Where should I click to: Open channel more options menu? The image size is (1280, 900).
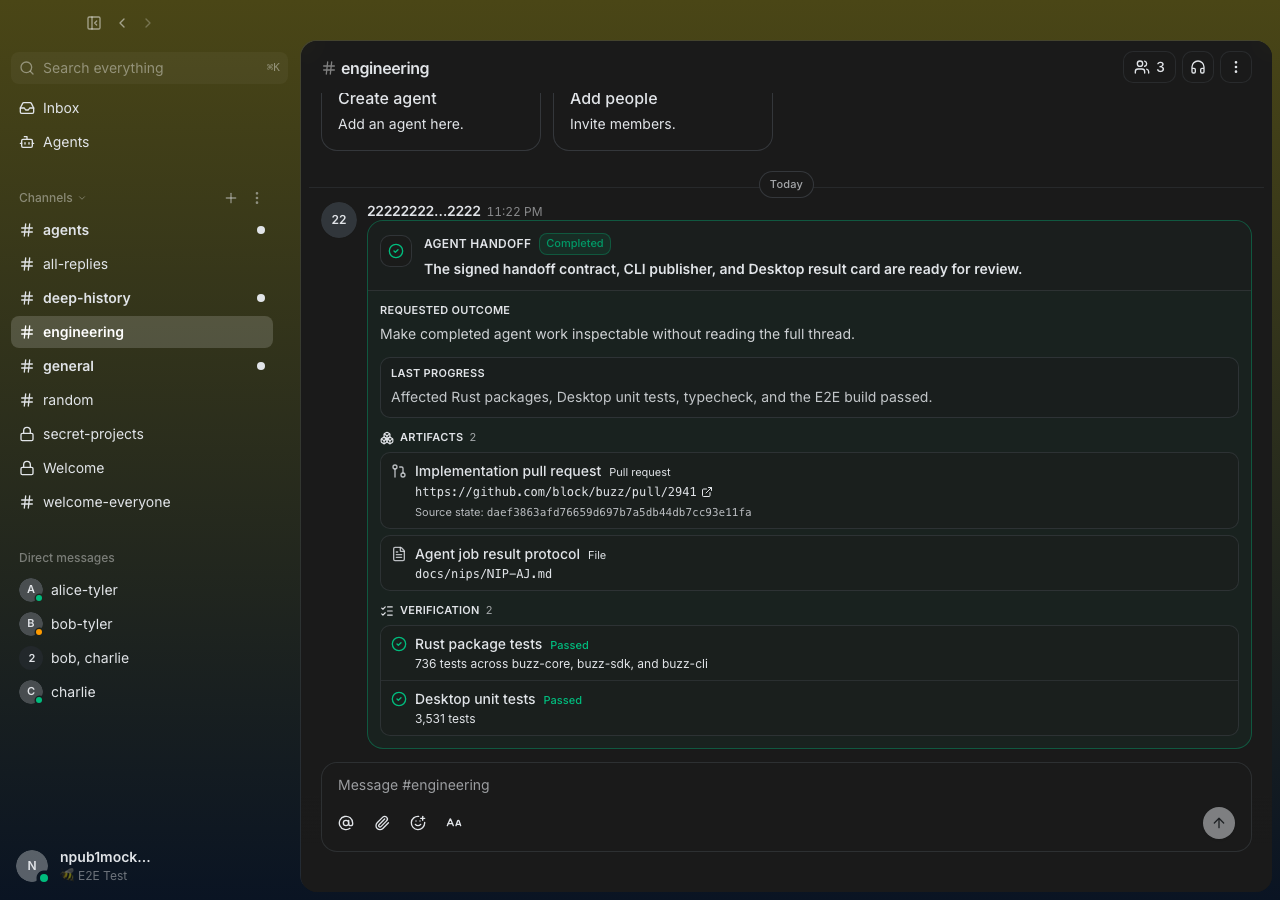pos(1236,67)
